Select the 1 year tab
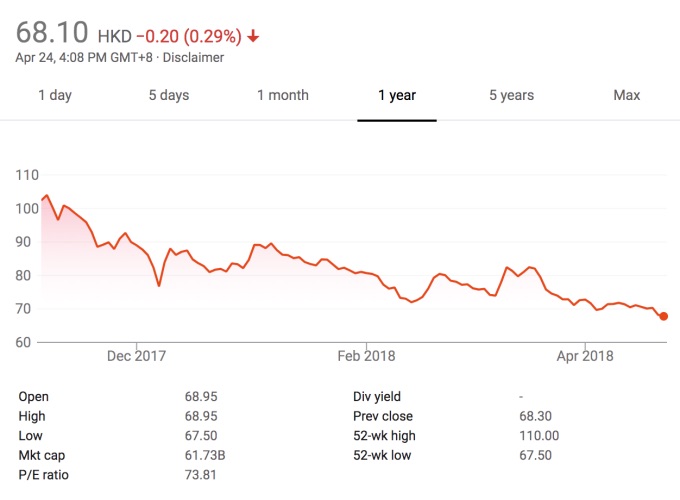The width and height of the screenshot is (680, 500). (397, 96)
